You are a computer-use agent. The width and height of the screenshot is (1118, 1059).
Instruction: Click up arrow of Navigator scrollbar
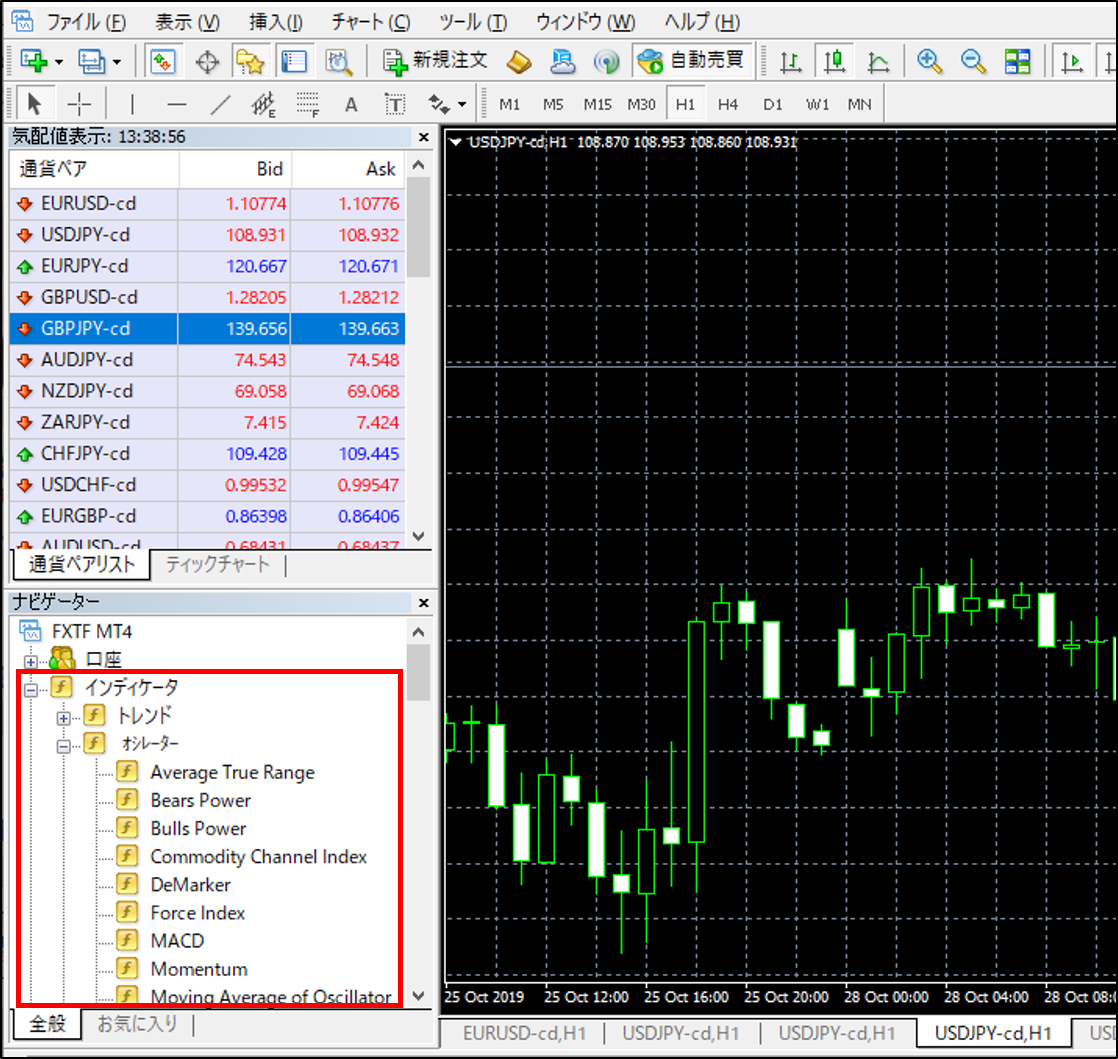coord(419,632)
